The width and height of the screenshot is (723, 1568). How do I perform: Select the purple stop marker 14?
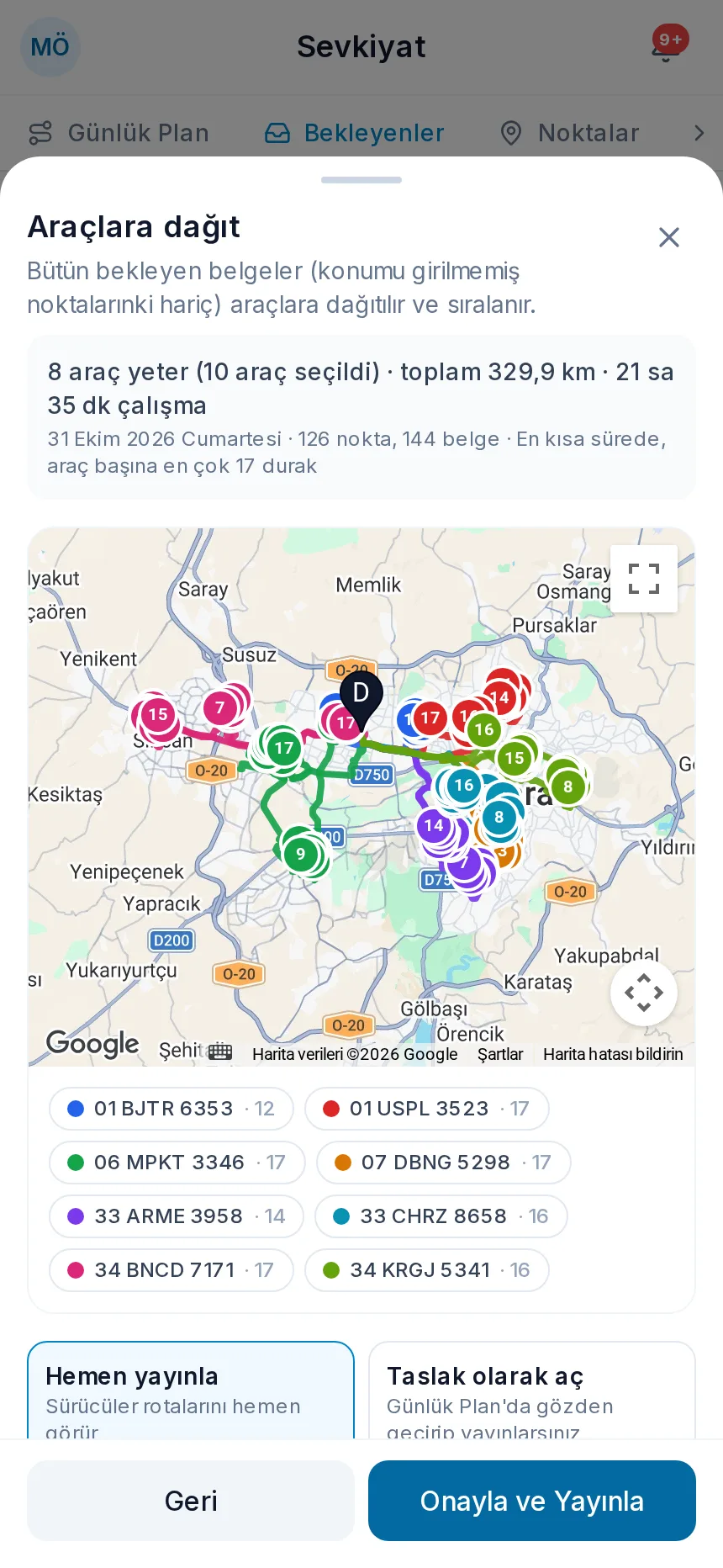(434, 825)
